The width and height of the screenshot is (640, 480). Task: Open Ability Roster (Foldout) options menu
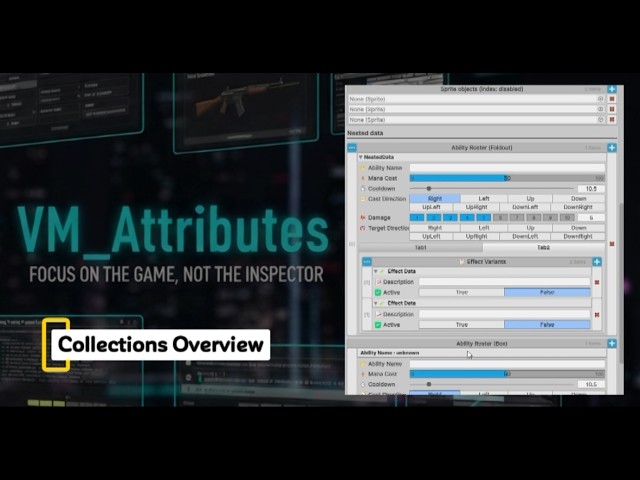(352, 147)
